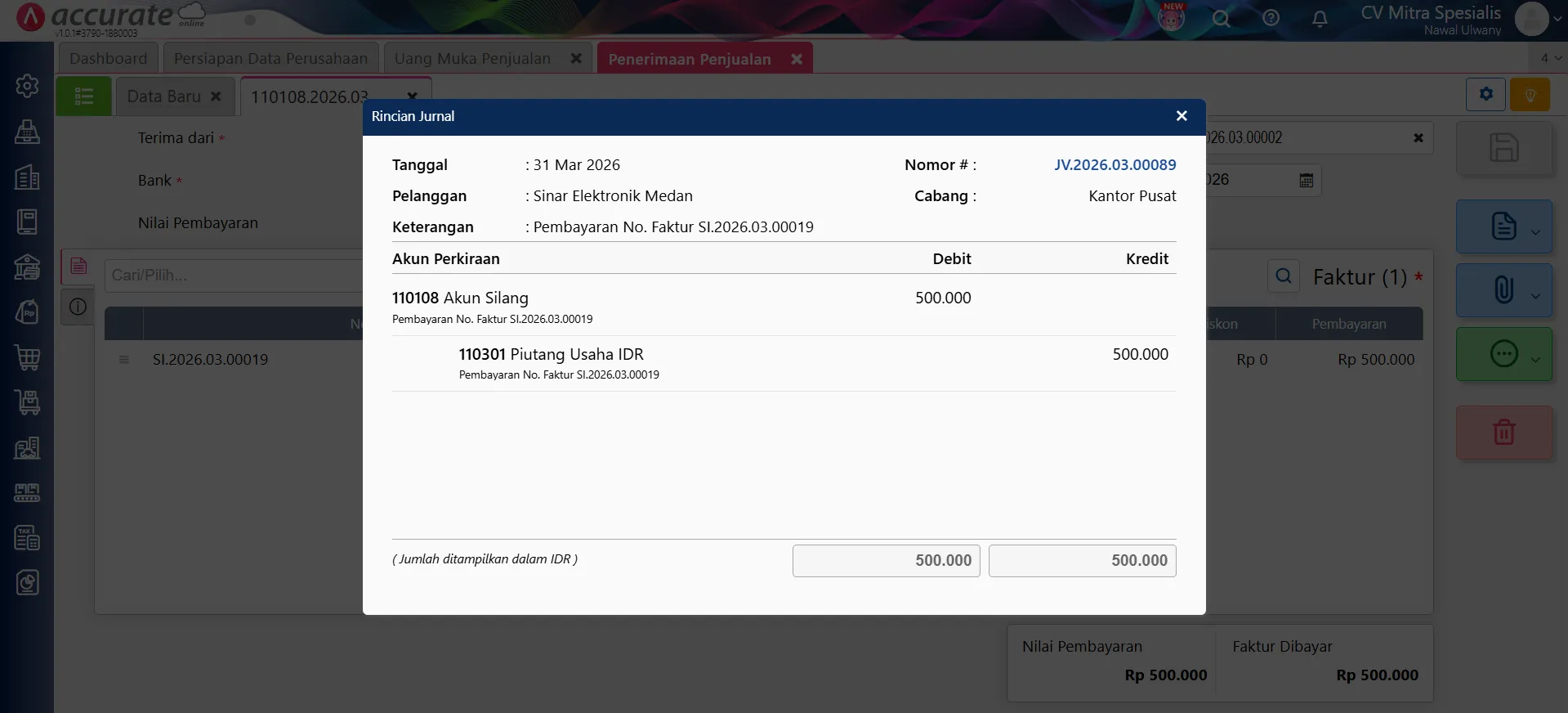Open the date picker calendar icon

1306,180
